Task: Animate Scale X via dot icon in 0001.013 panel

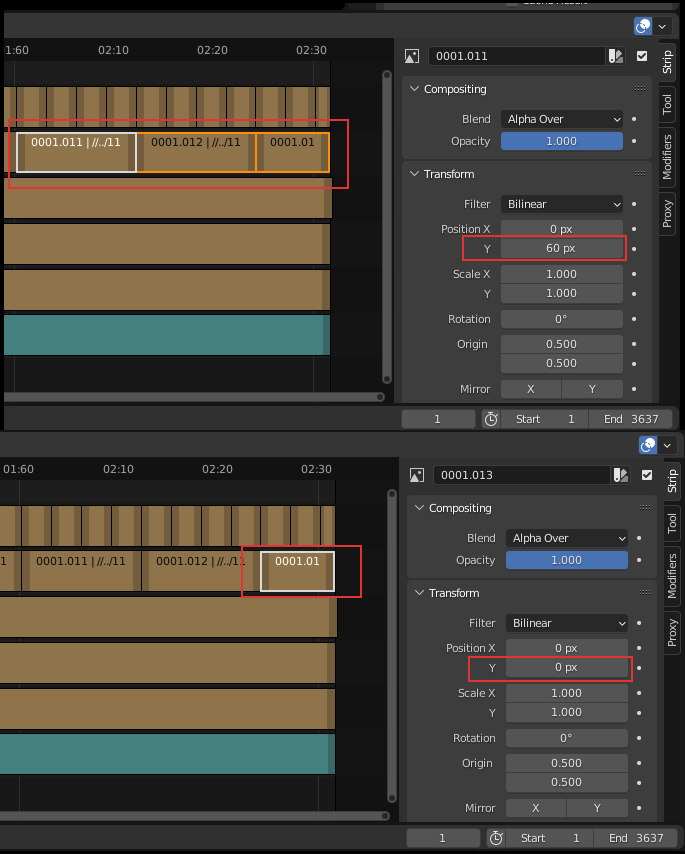Action: (x=639, y=693)
